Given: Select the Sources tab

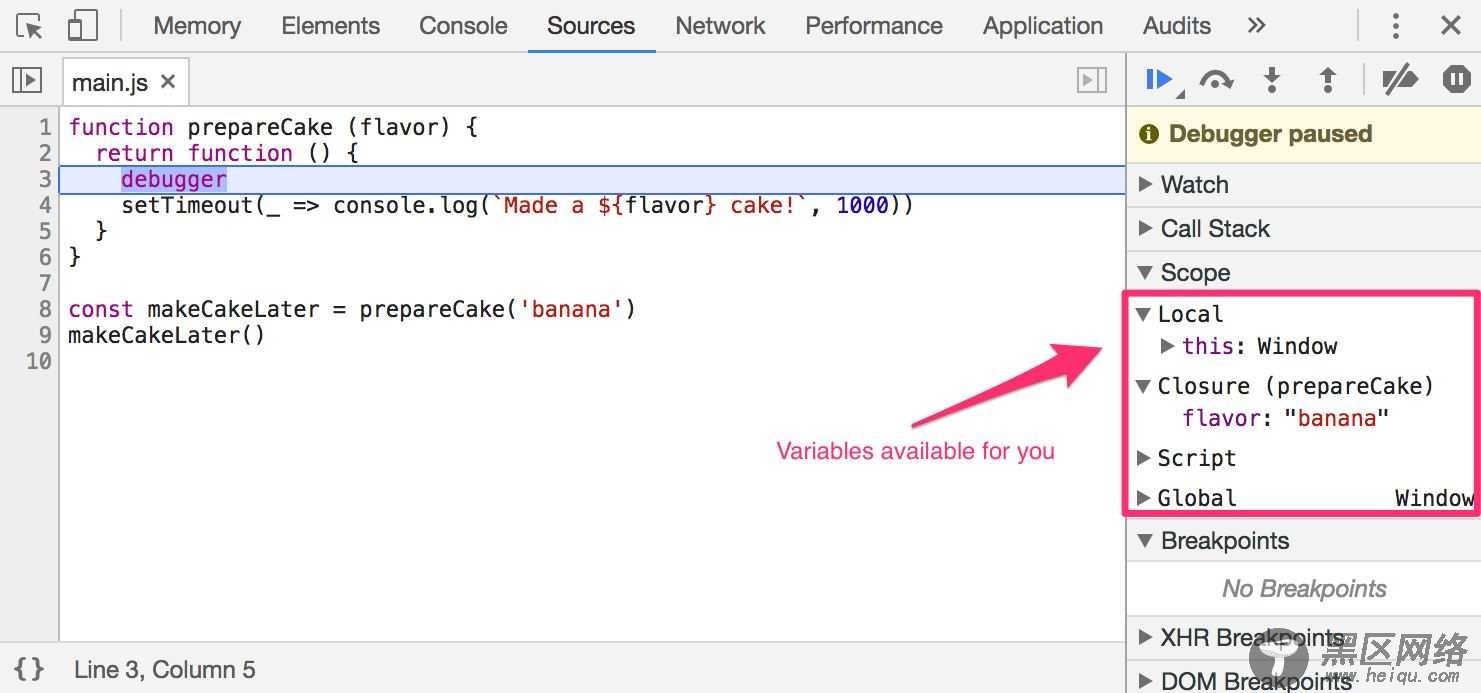Looking at the screenshot, I should [x=591, y=26].
